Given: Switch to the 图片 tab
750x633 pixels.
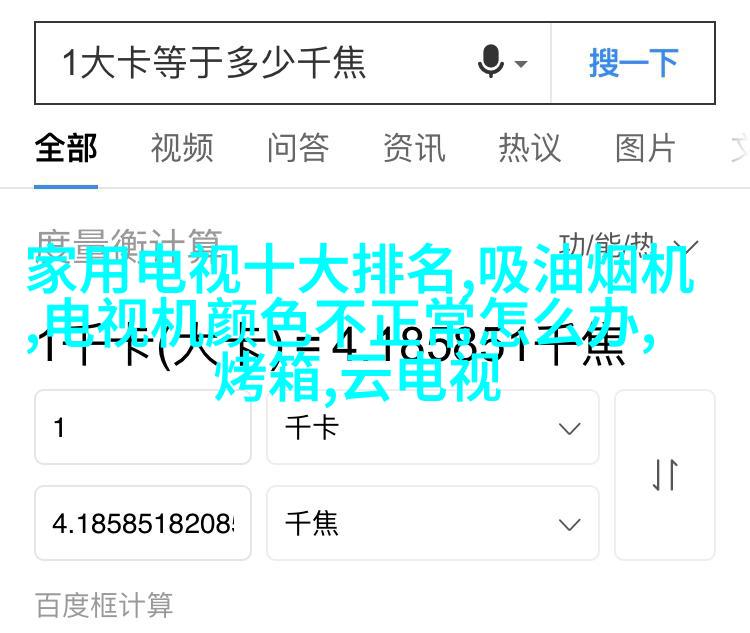Looking at the screenshot, I should point(646,148).
